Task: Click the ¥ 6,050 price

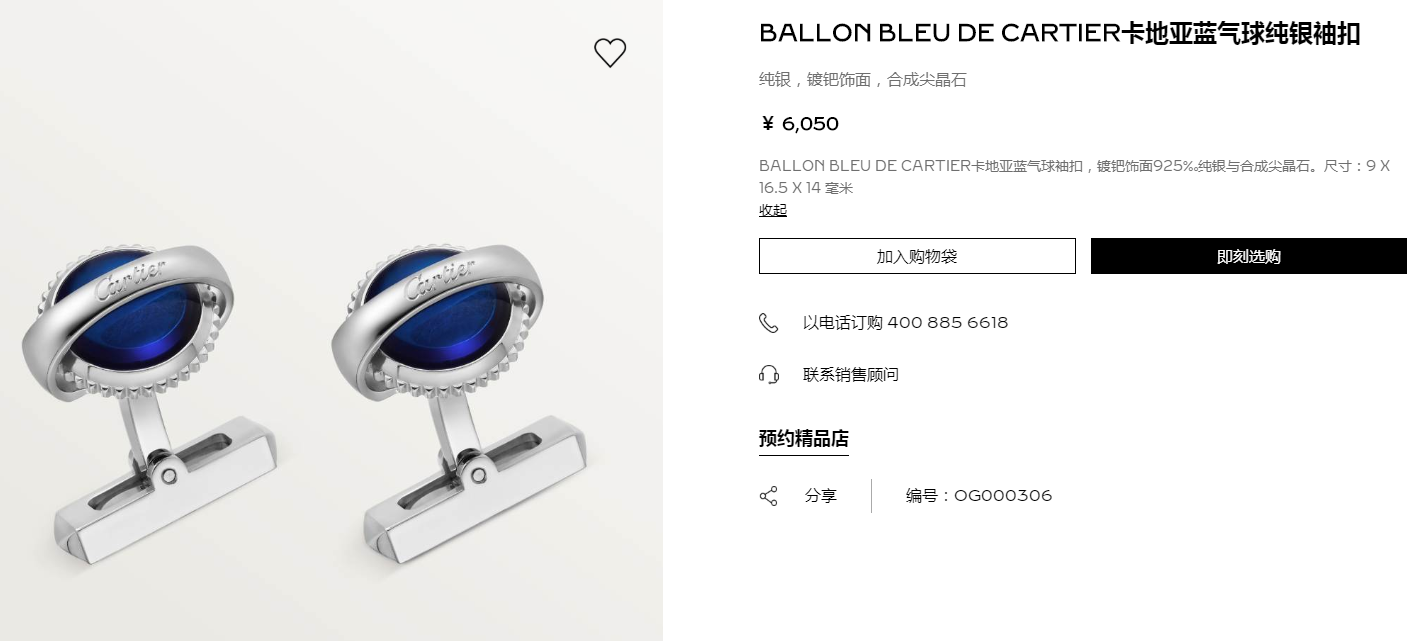Action: click(800, 124)
